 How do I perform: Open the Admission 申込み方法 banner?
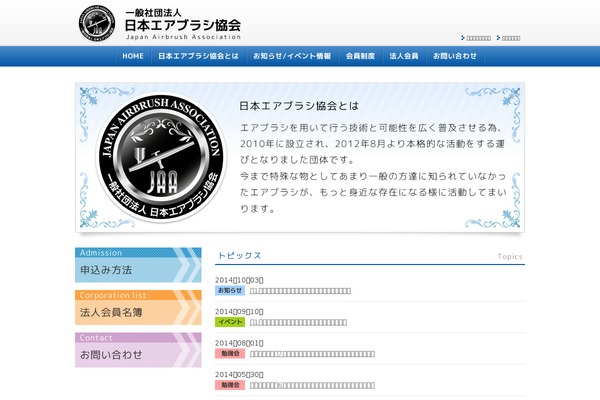(x=138, y=265)
